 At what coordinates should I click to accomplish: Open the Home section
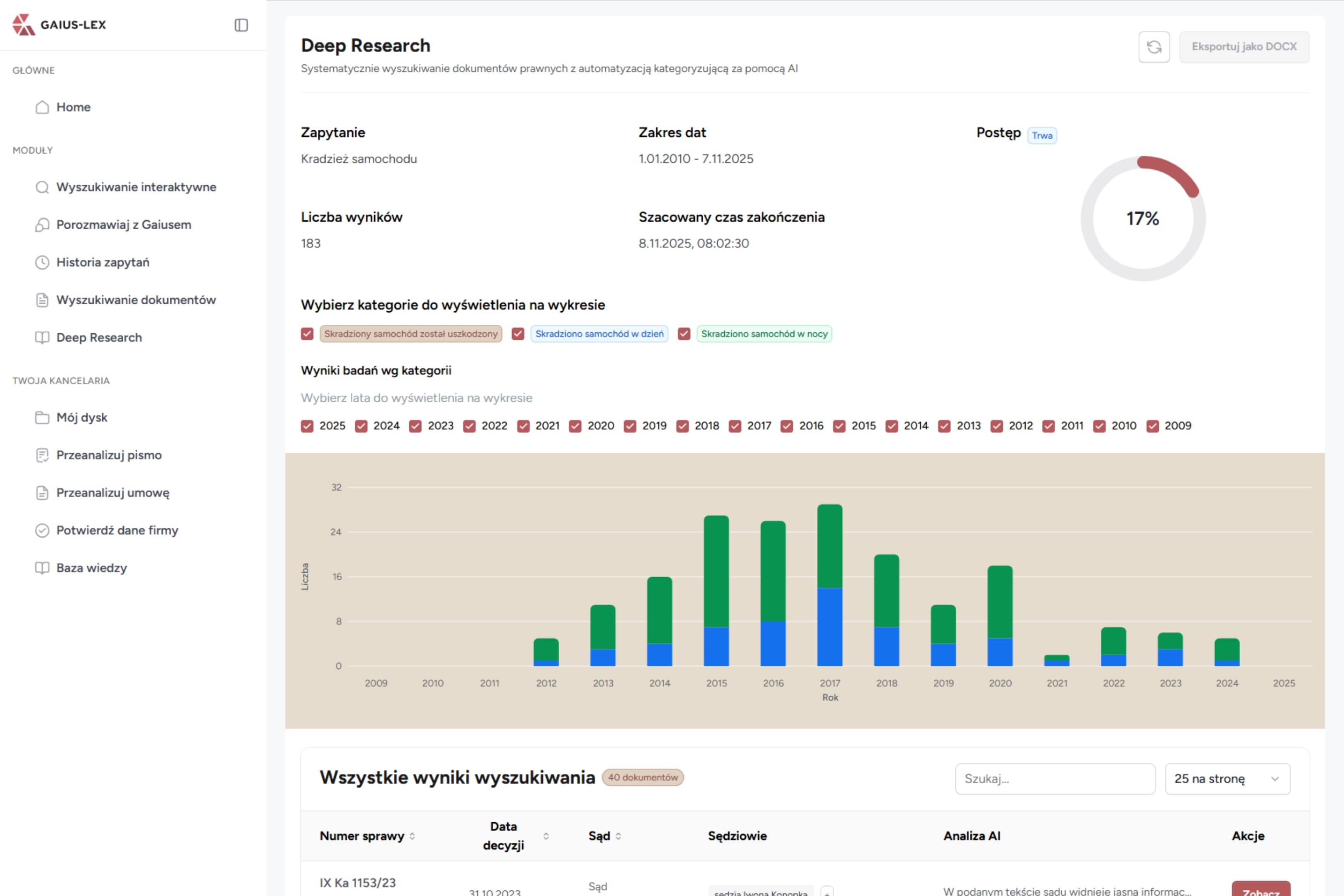pyautogui.click(x=73, y=107)
